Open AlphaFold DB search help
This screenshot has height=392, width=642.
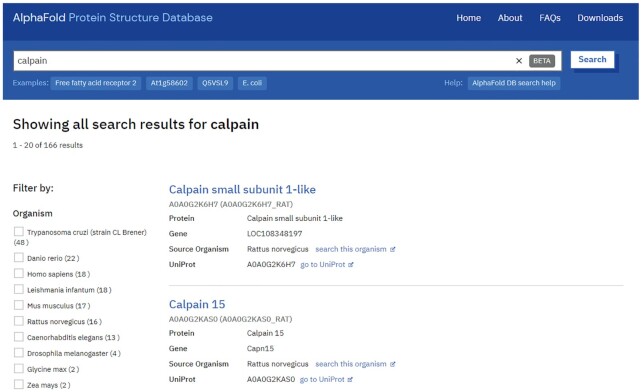pos(514,83)
